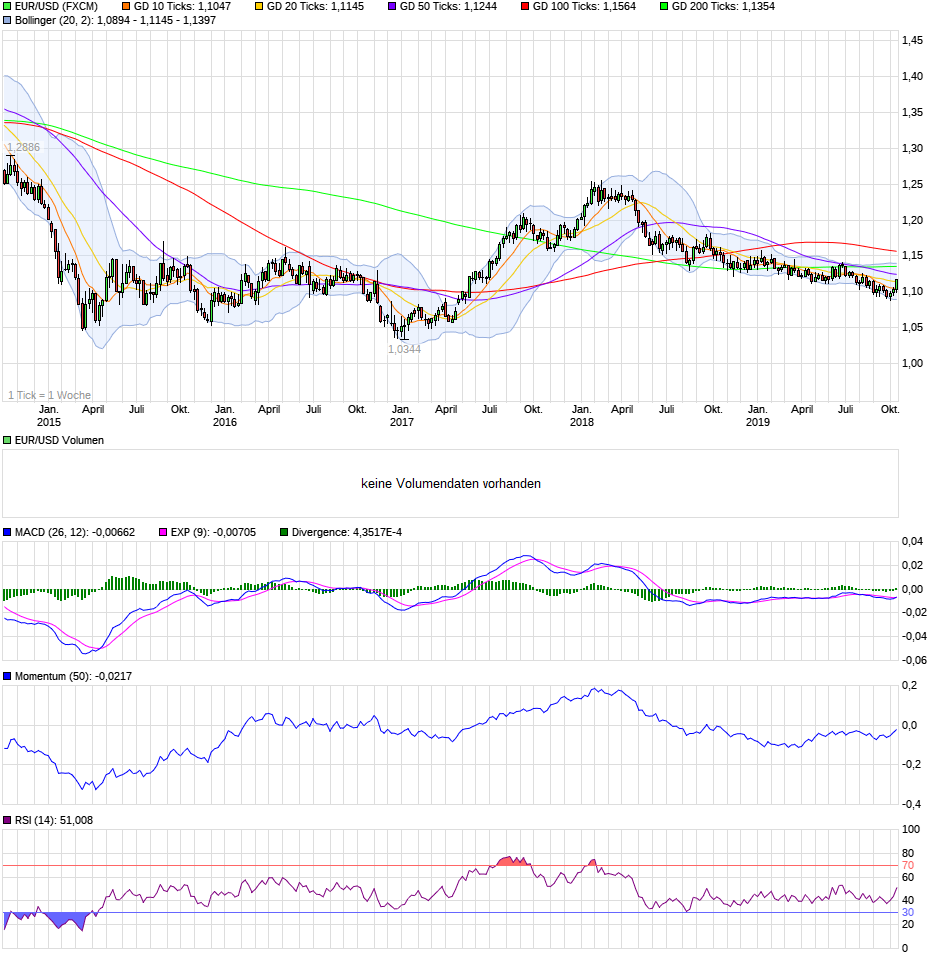
Task: Click the blue Momentum (50) swatch
Action: point(7,676)
